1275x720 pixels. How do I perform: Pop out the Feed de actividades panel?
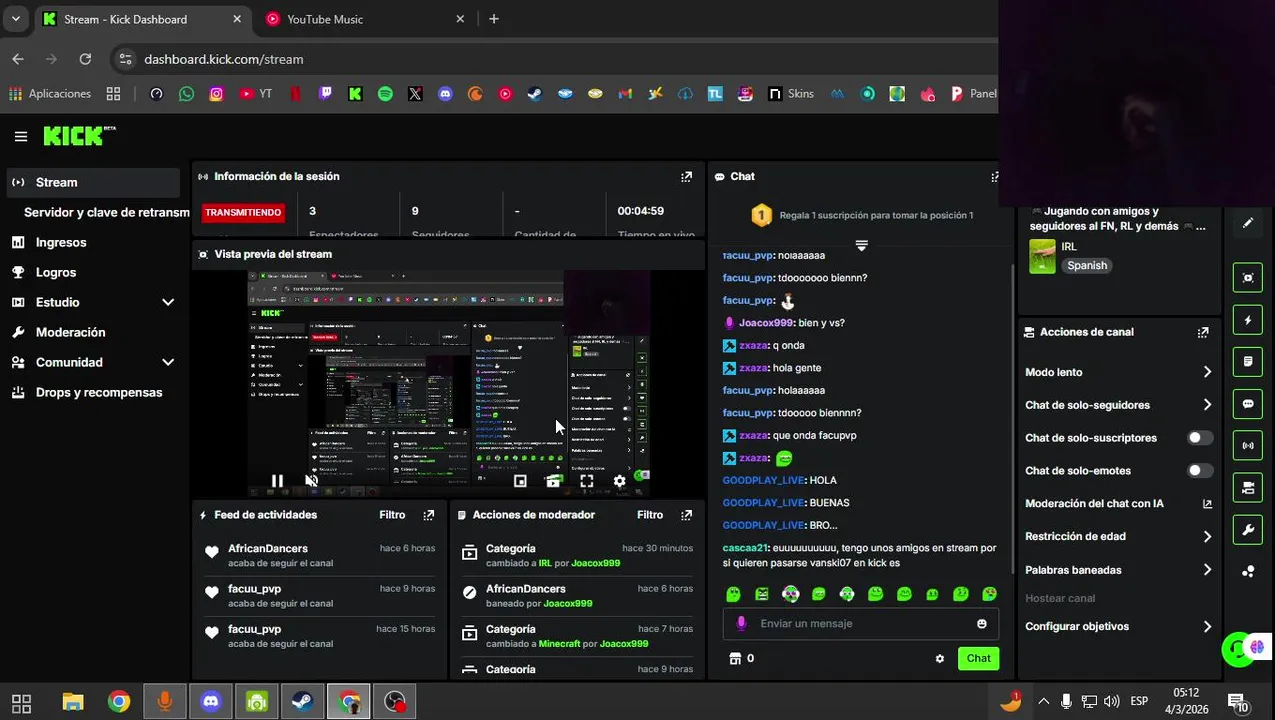click(429, 515)
